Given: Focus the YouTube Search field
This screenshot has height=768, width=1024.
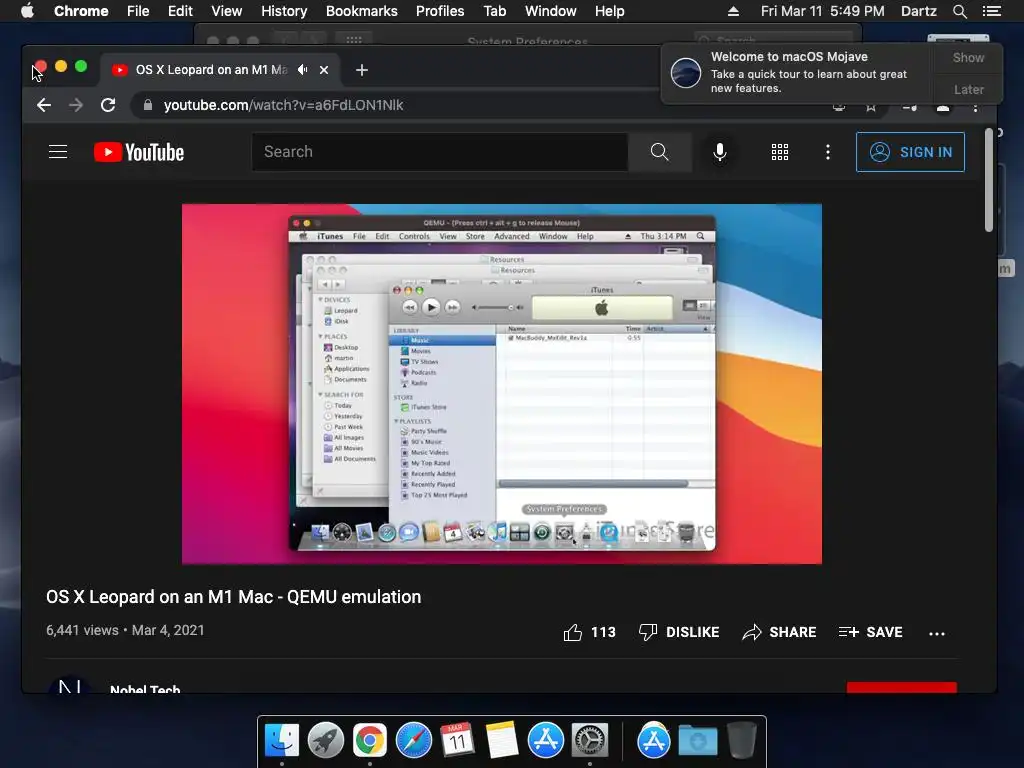Looking at the screenshot, I should click(x=440, y=152).
